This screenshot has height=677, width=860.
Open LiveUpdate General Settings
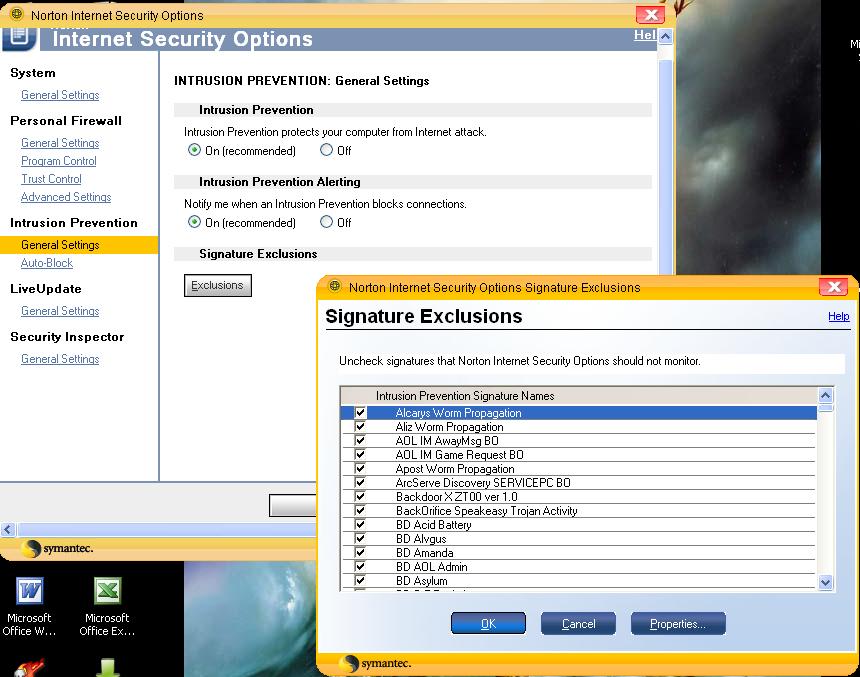(x=60, y=311)
